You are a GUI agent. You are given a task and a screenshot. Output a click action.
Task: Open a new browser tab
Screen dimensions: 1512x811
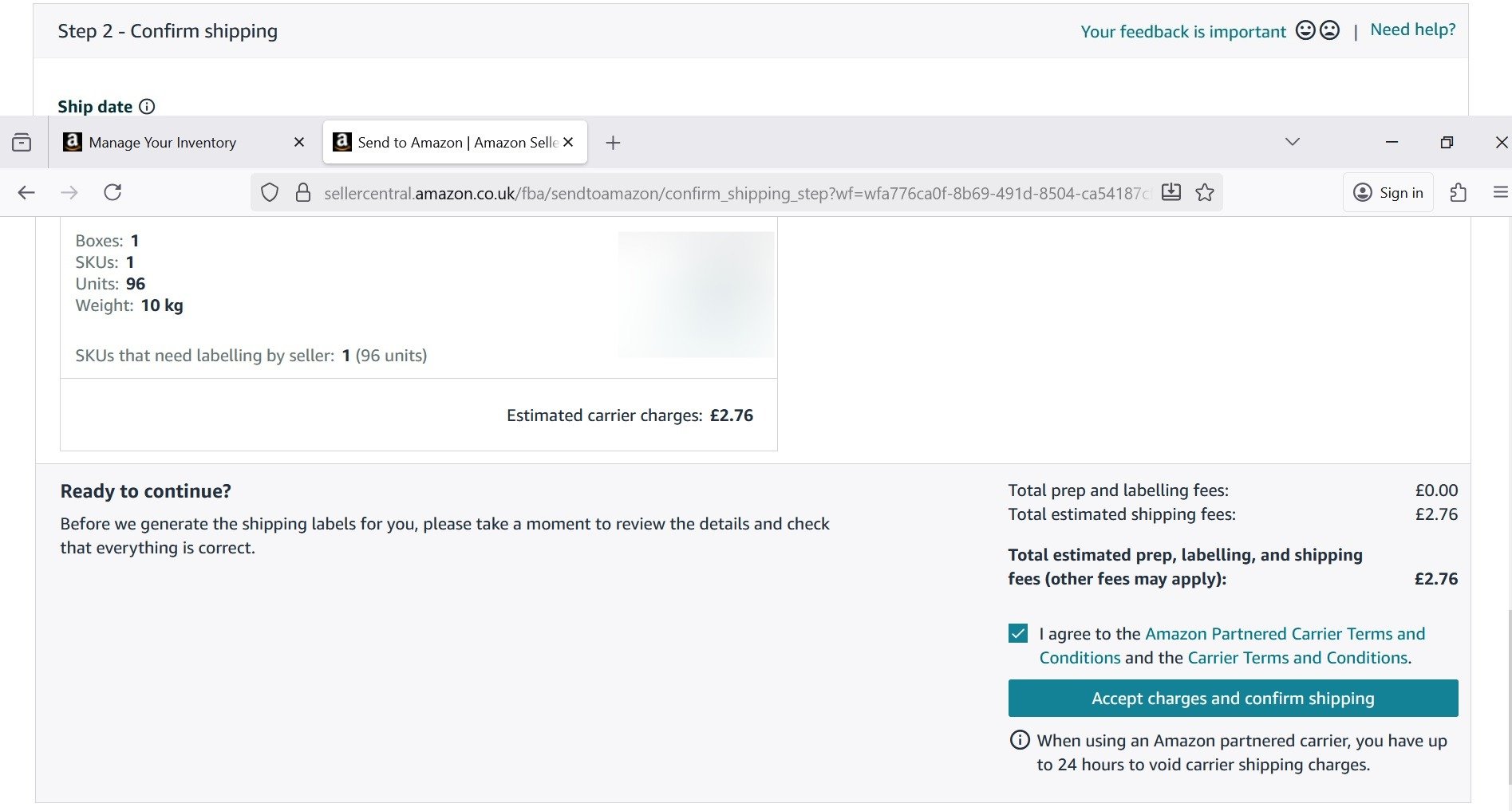click(x=613, y=143)
